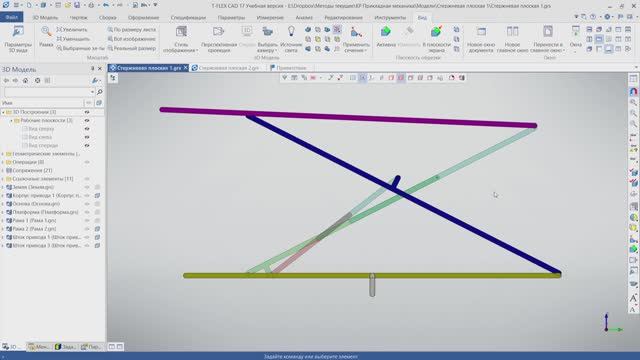Select the Основа (Основа.grs) tree item
The width and height of the screenshot is (640, 360).
[36, 204]
